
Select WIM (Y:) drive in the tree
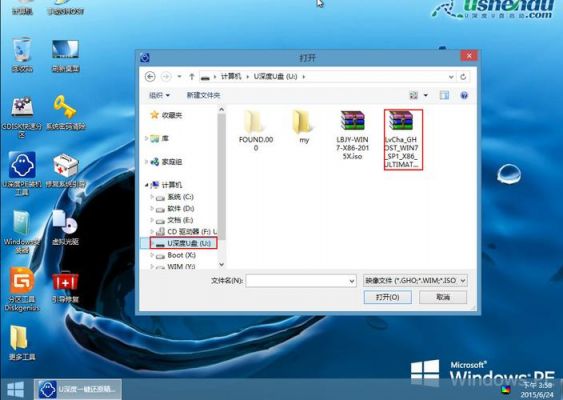[x=176, y=266]
